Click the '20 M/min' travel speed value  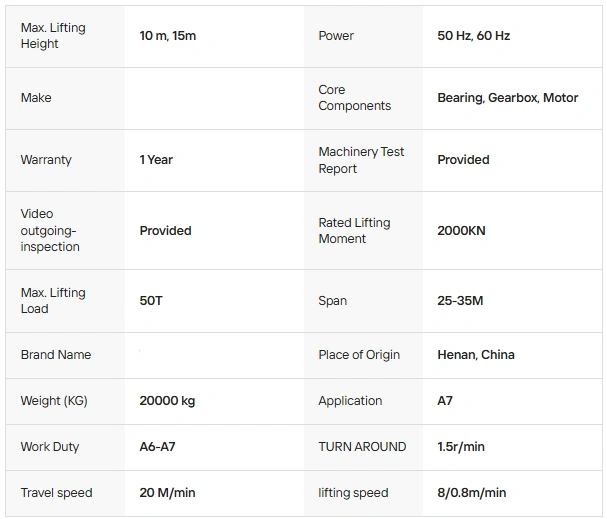coord(167,493)
